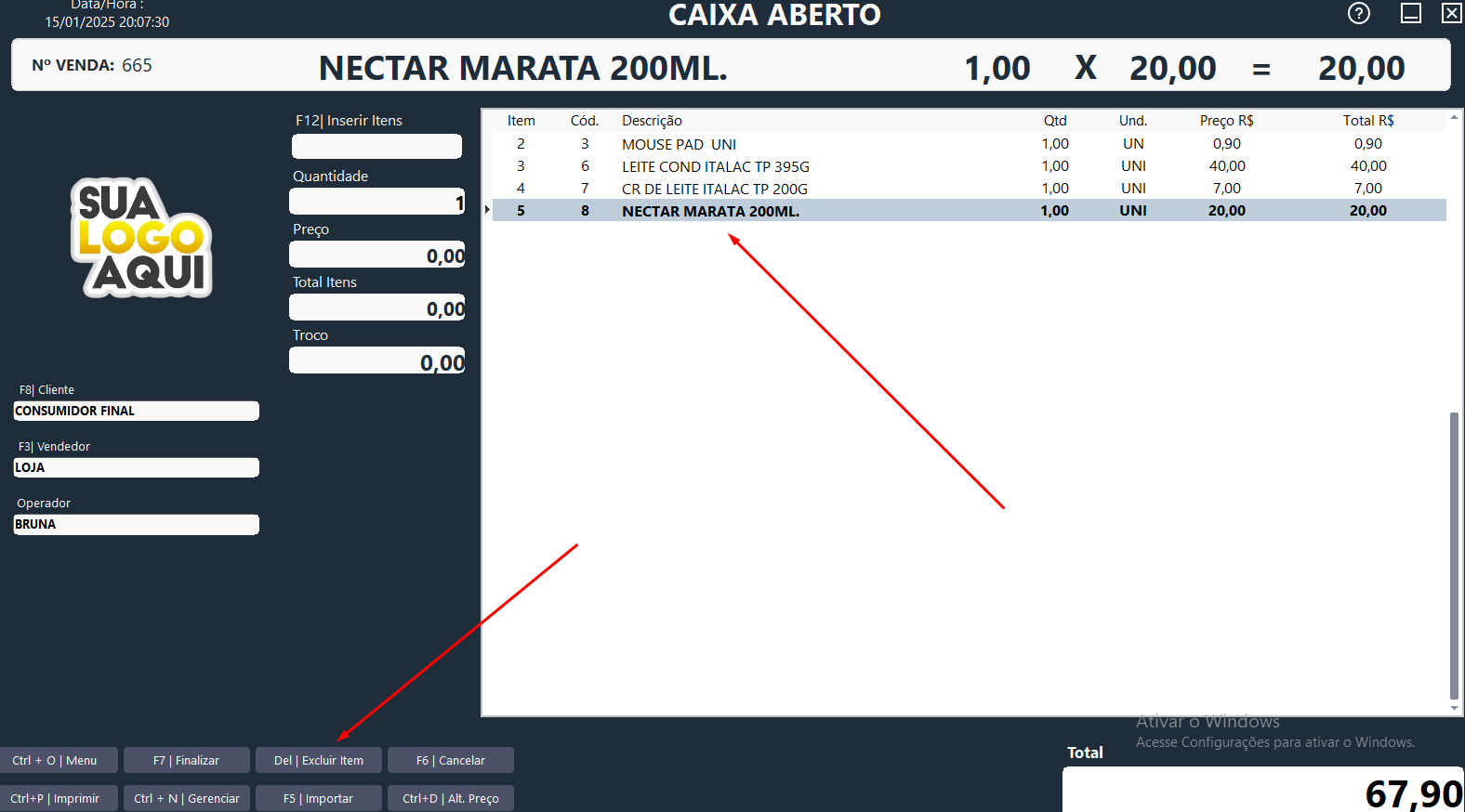The height and width of the screenshot is (812, 1465).
Task: Click the F3 Vendedor field LOJA
Action: tap(136, 467)
